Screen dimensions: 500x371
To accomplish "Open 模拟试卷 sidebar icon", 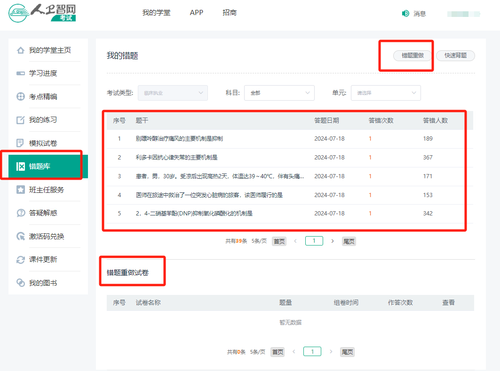I will [x=21, y=143].
